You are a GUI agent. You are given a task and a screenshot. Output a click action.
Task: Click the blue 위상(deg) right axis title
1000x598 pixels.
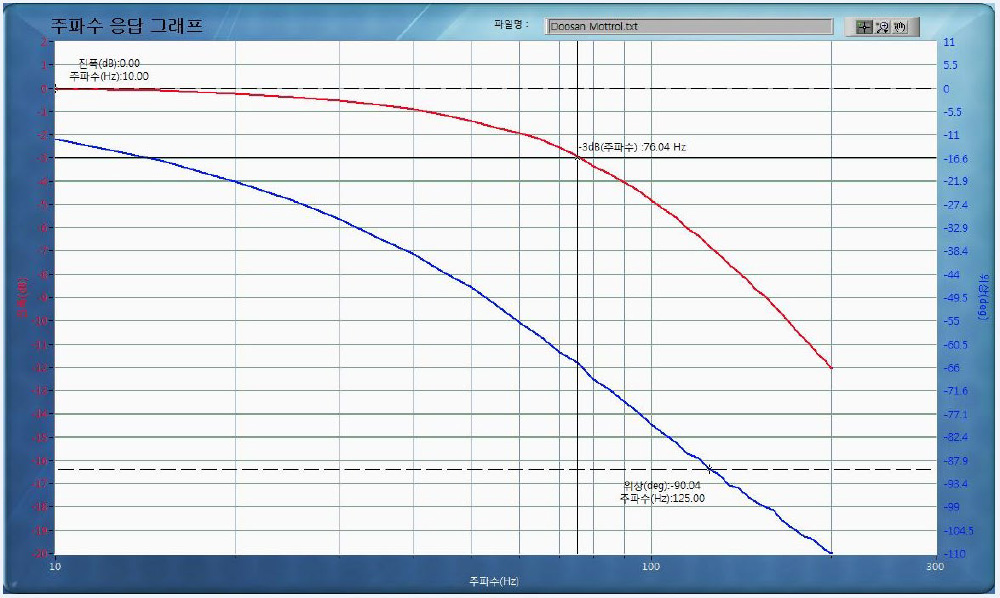[982, 300]
